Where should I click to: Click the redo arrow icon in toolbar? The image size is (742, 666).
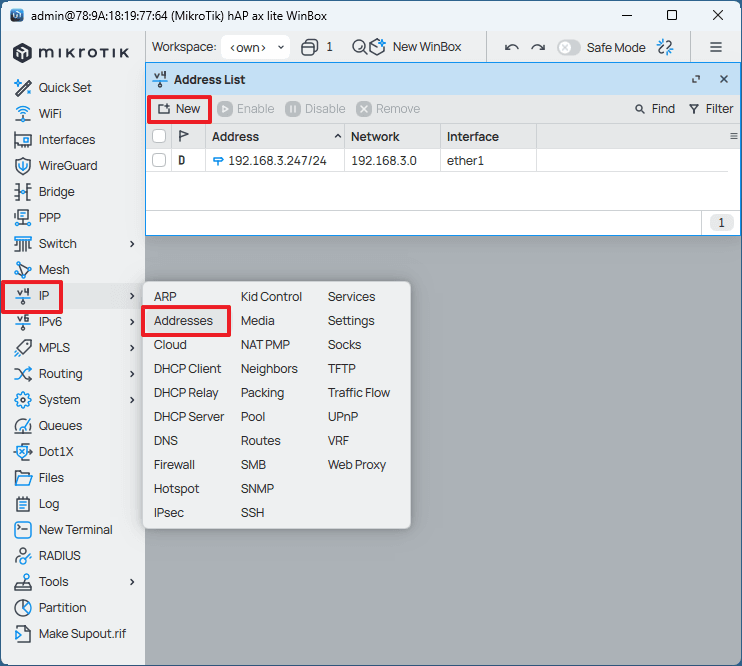tap(538, 47)
